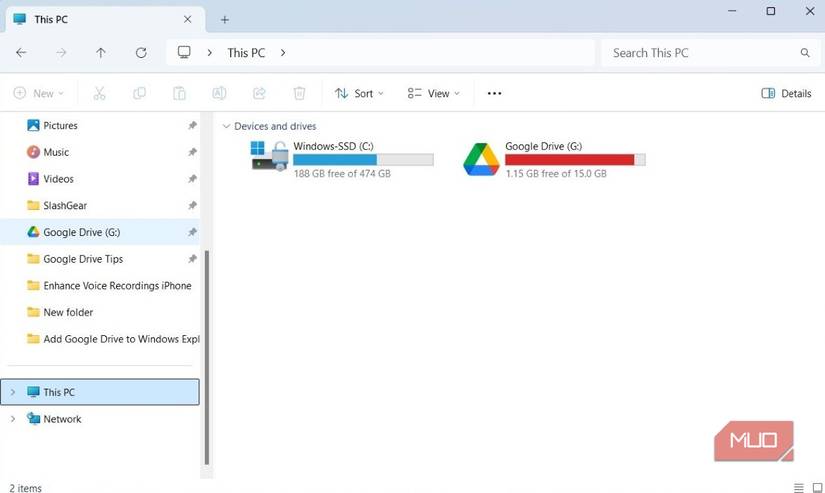Add a new tab with plus
Viewport: 825px width, 493px height.
(225, 19)
